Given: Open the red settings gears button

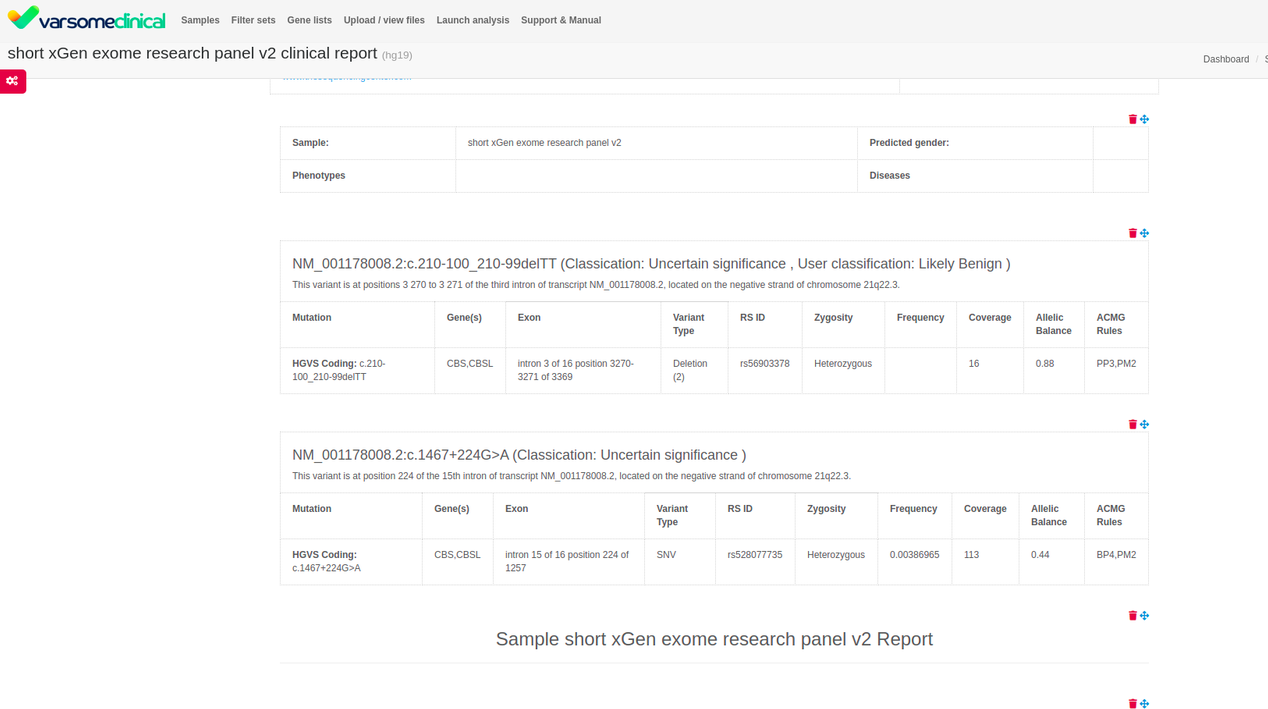Looking at the screenshot, I should [x=12, y=81].
